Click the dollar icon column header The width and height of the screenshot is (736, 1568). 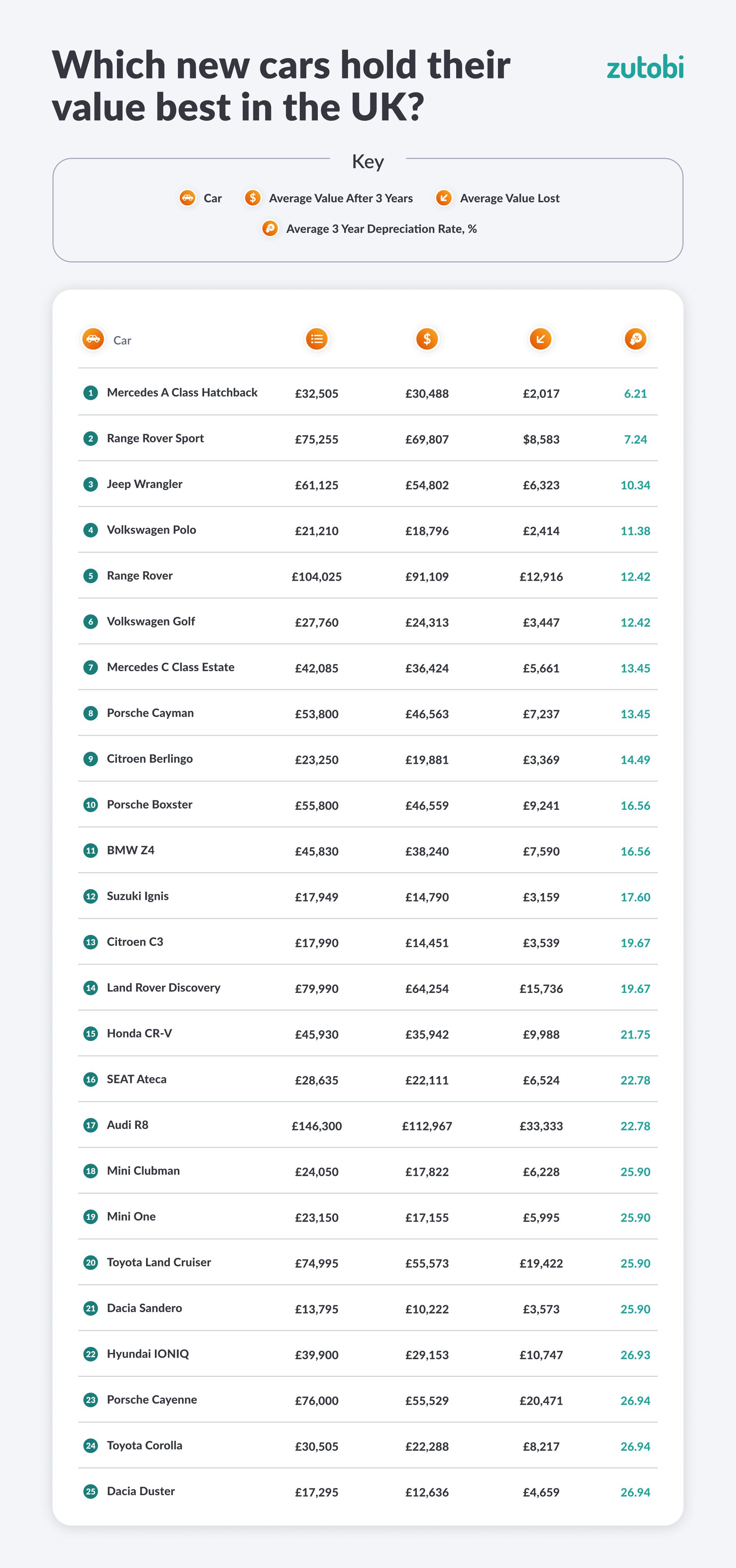click(x=427, y=339)
